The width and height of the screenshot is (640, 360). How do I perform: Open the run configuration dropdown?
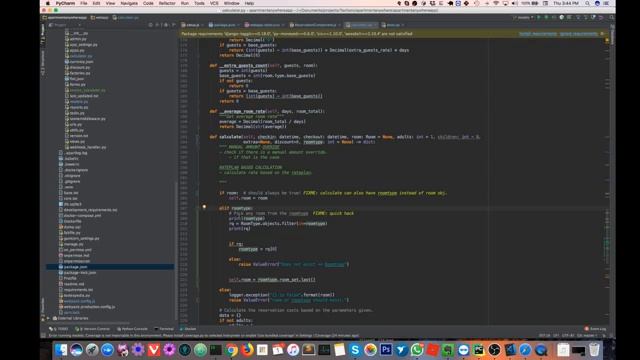523,18
